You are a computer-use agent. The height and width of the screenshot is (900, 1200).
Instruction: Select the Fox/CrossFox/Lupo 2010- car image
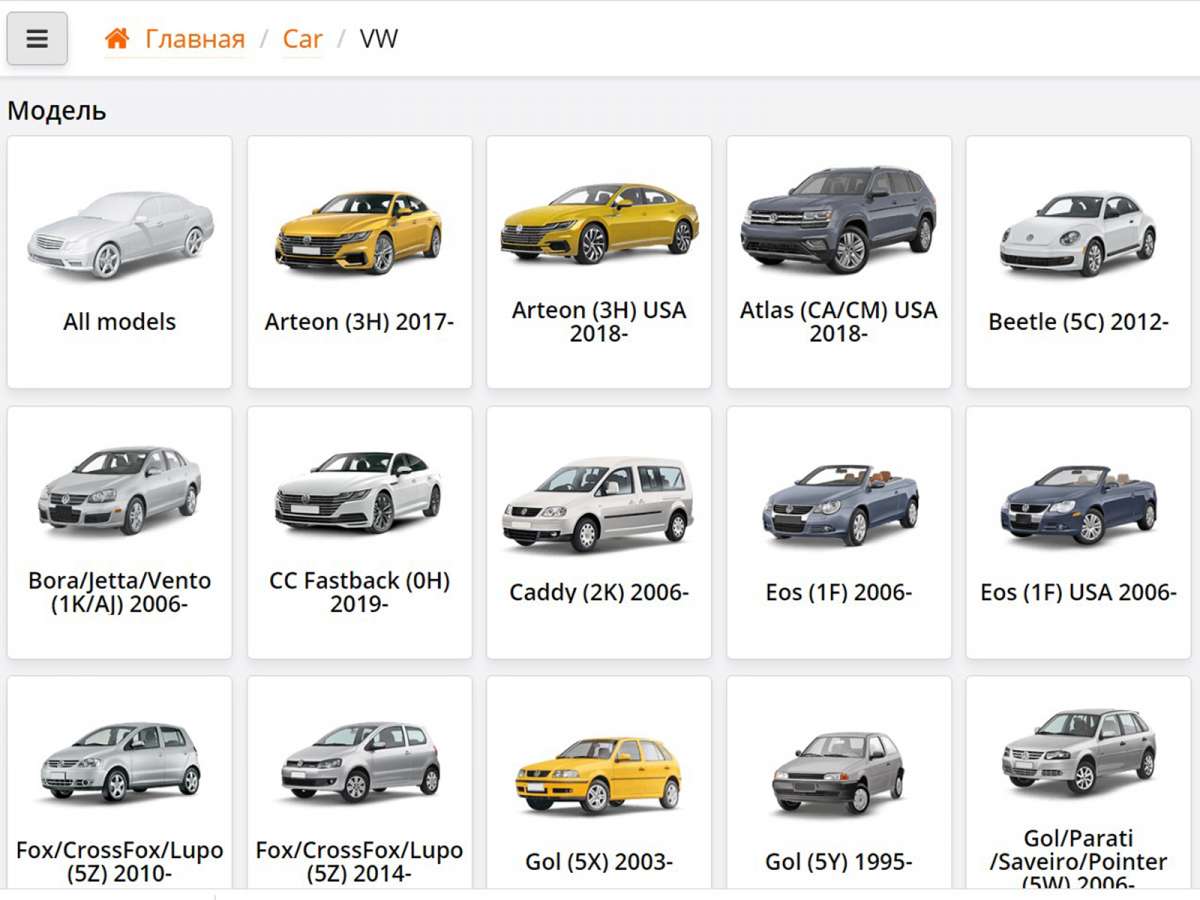point(120,761)
